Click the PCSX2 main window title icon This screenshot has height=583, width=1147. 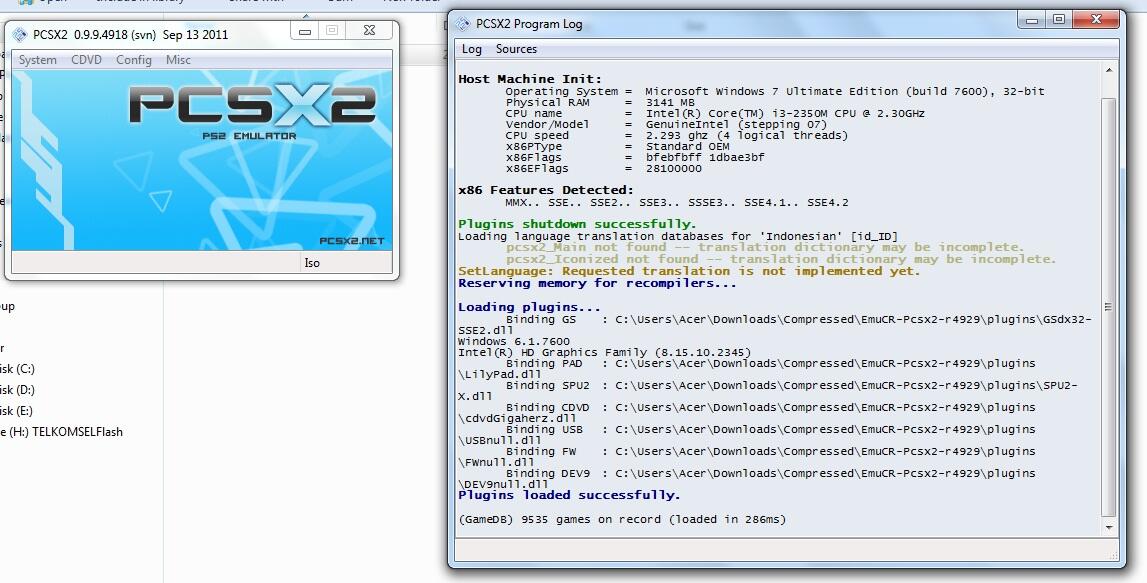(x=20, y=34)
